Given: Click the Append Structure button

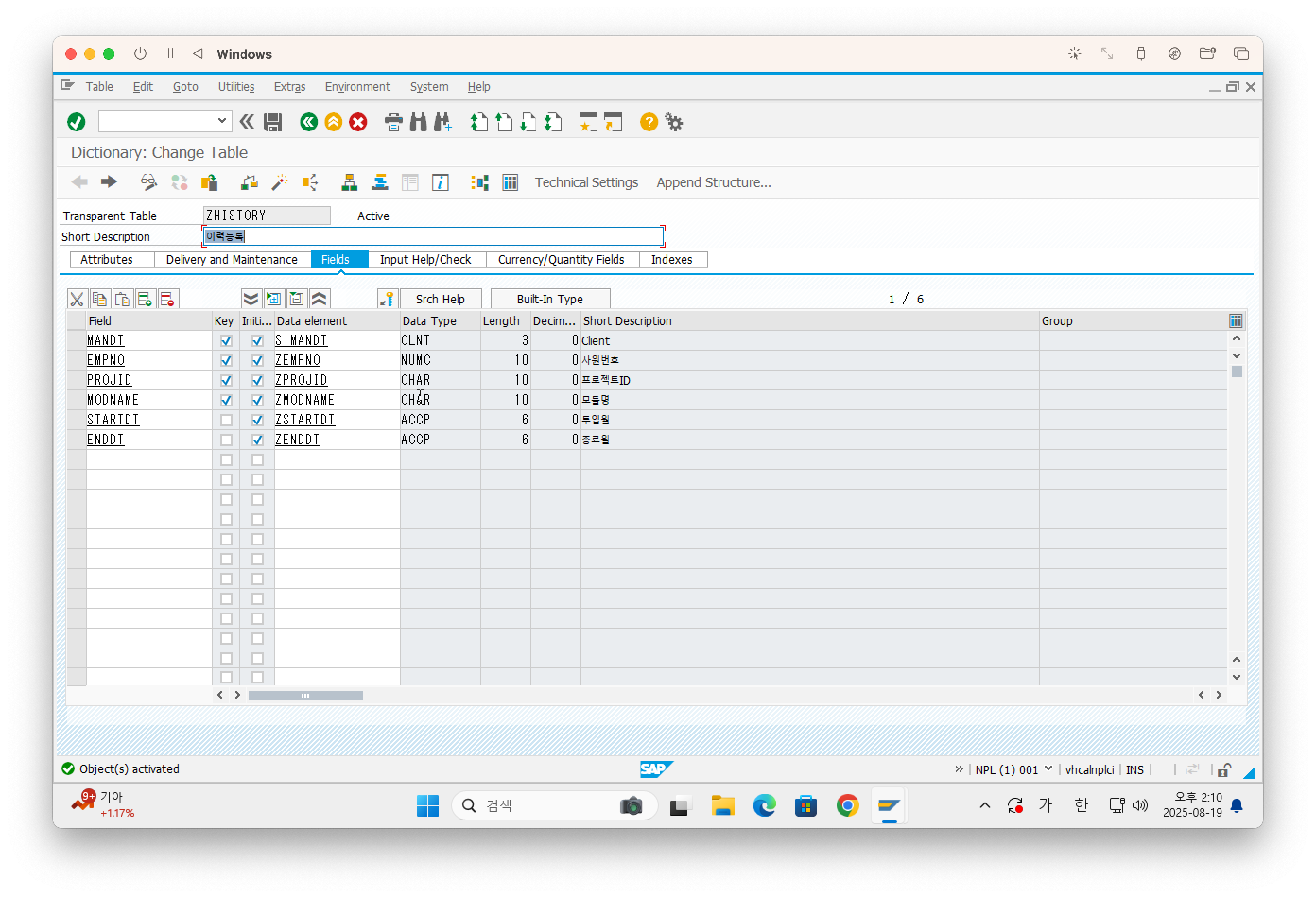Looking at the screenshot, I should pyautogui.click(x=713, y=182).
